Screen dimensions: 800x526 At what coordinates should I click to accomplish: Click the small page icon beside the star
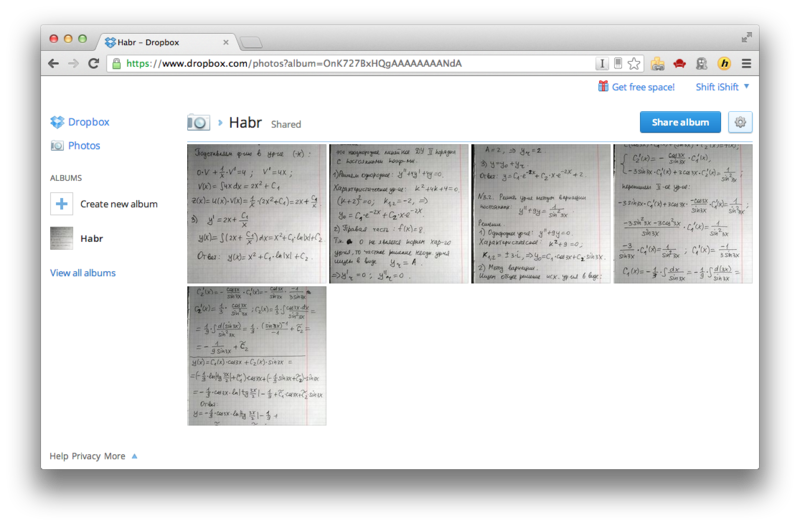pos(618,63)
